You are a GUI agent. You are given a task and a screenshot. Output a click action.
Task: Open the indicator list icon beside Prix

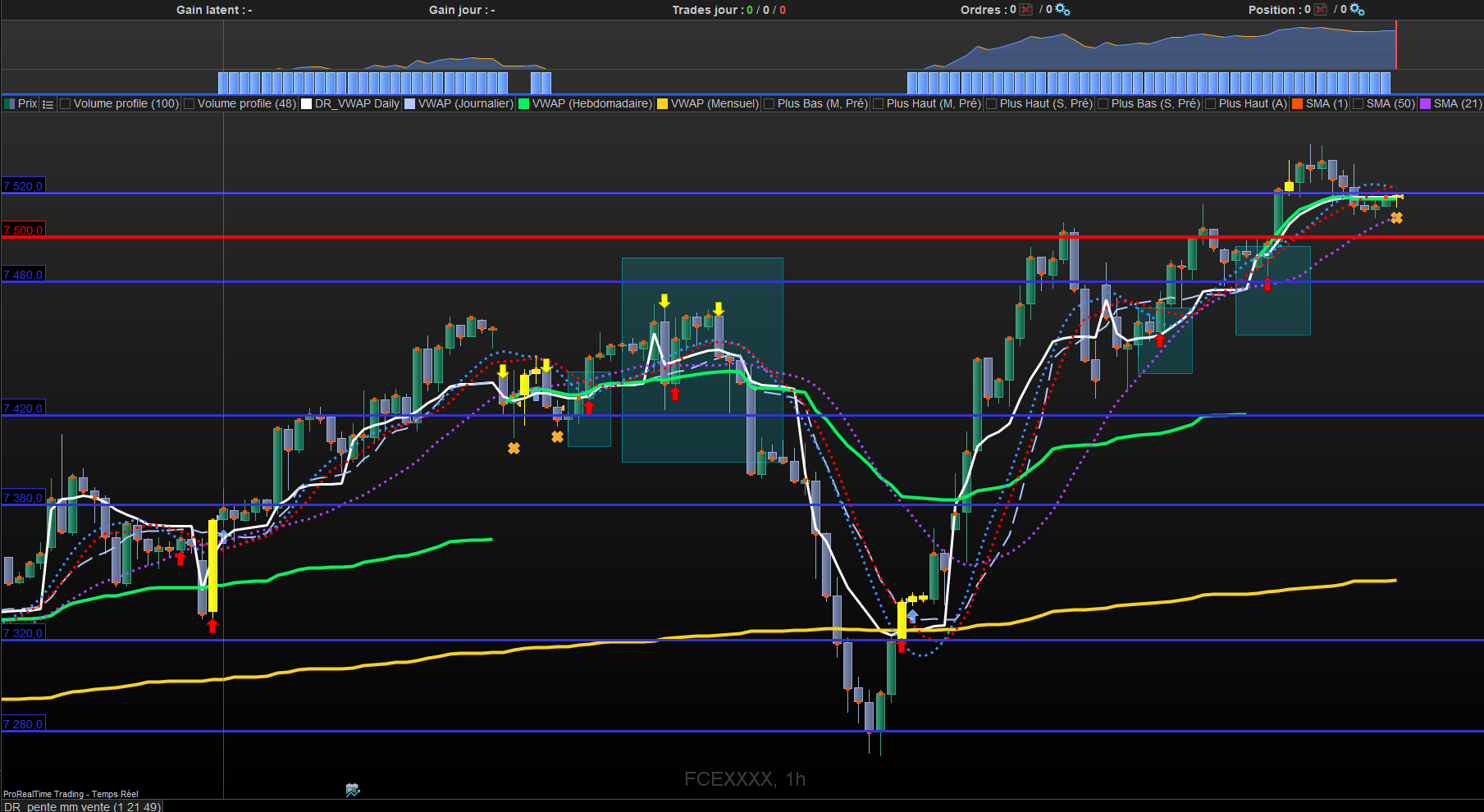[48, 104]
